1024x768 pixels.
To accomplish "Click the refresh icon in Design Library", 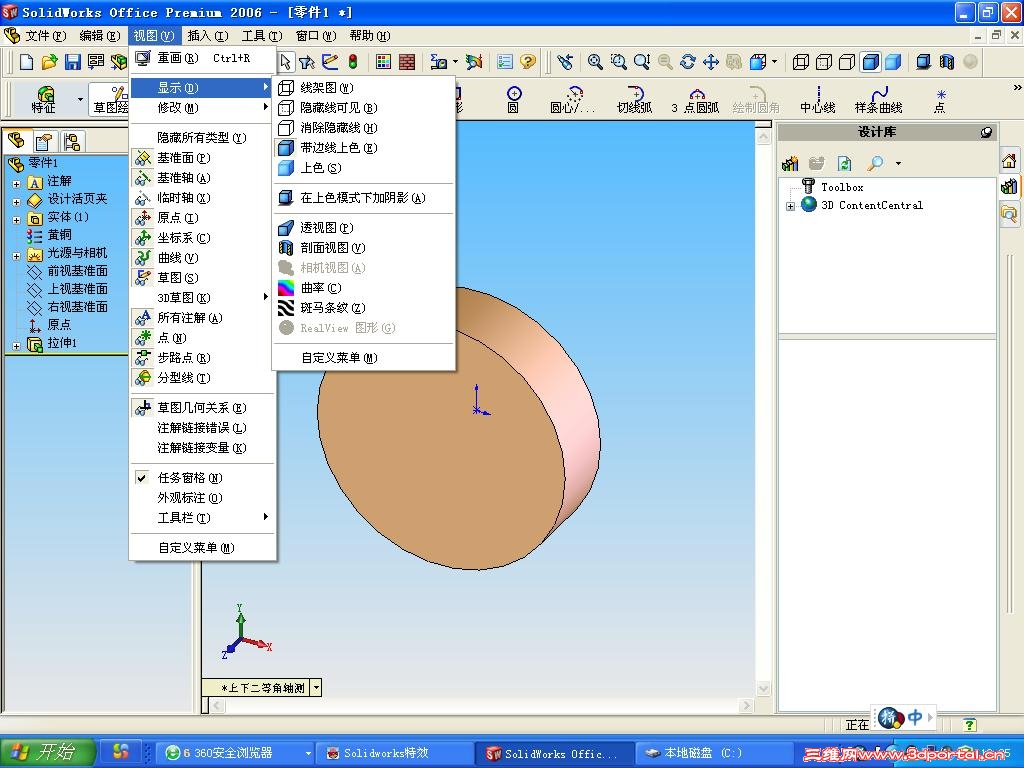I will tap(844, 163).
